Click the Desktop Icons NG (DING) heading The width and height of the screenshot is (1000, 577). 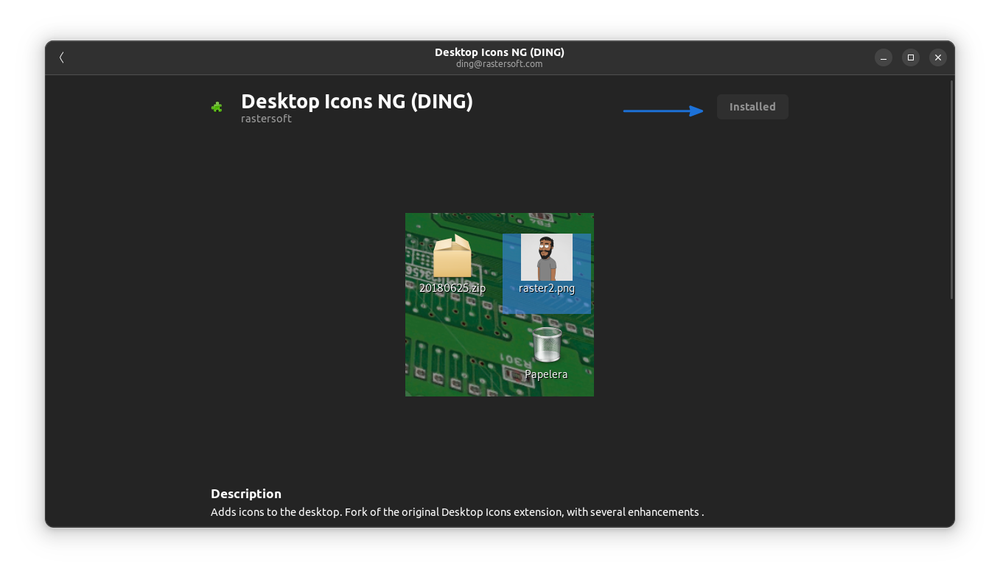(x=357, y=101)
